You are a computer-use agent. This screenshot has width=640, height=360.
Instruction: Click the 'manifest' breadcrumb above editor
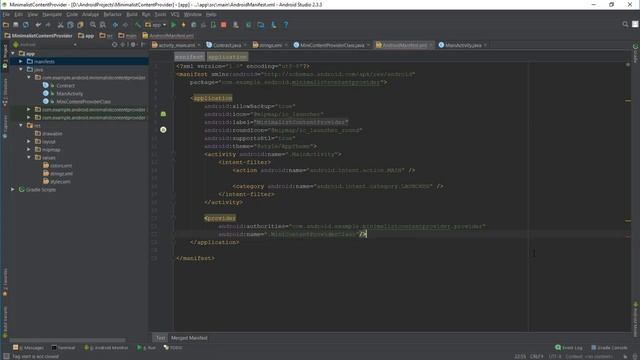189,57
